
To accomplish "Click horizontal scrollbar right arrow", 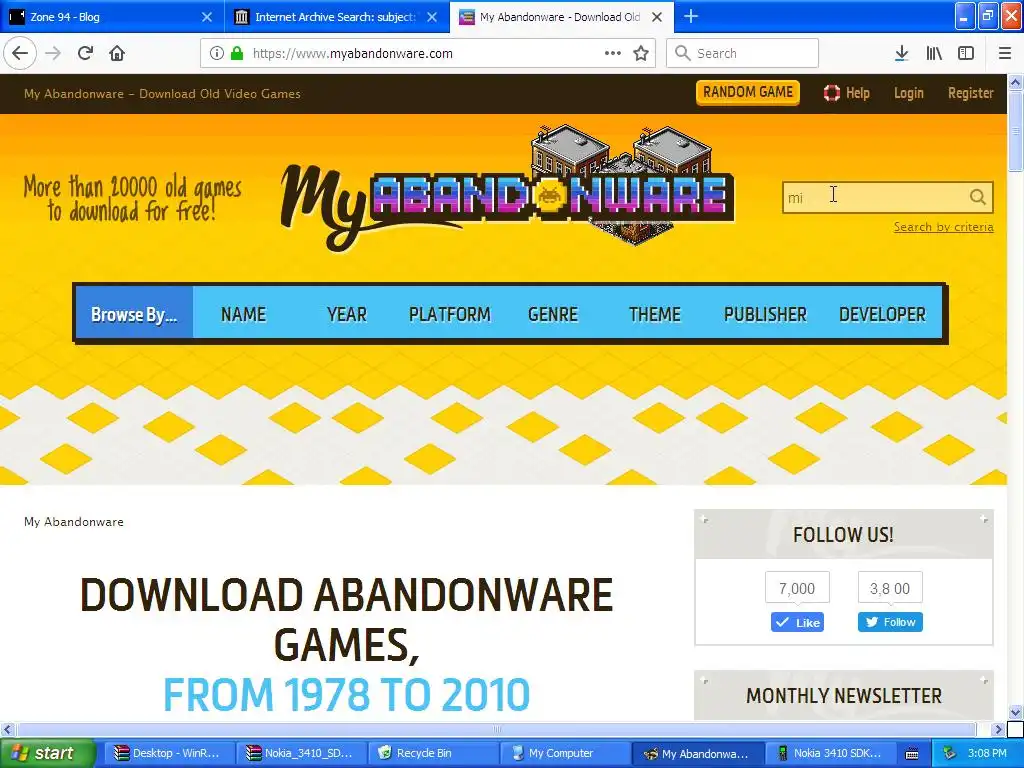I will (x=998, y=729).
